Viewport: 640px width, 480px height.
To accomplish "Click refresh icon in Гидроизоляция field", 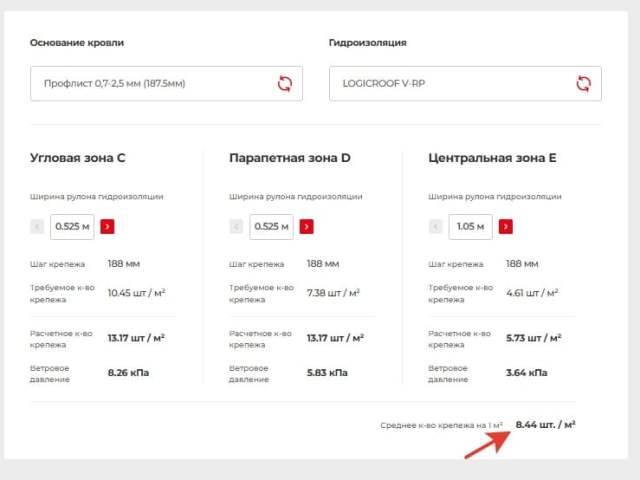I will pyautogui.click(x=584, y=84).
